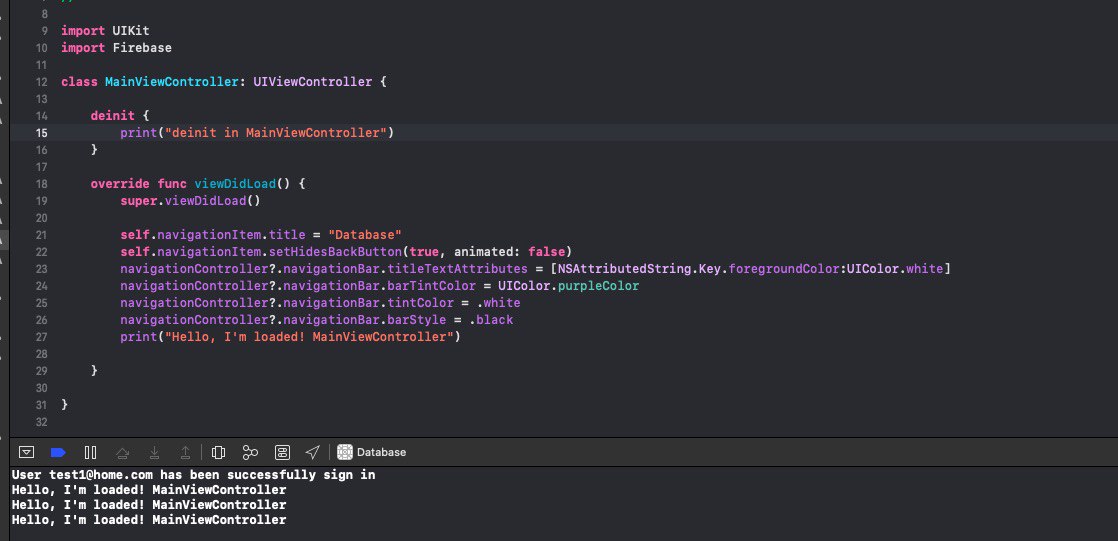Click 'import Firebase' line
The height and width of the screenshot is (541, 1118).
pyautogui.click(x=116, y=48)
